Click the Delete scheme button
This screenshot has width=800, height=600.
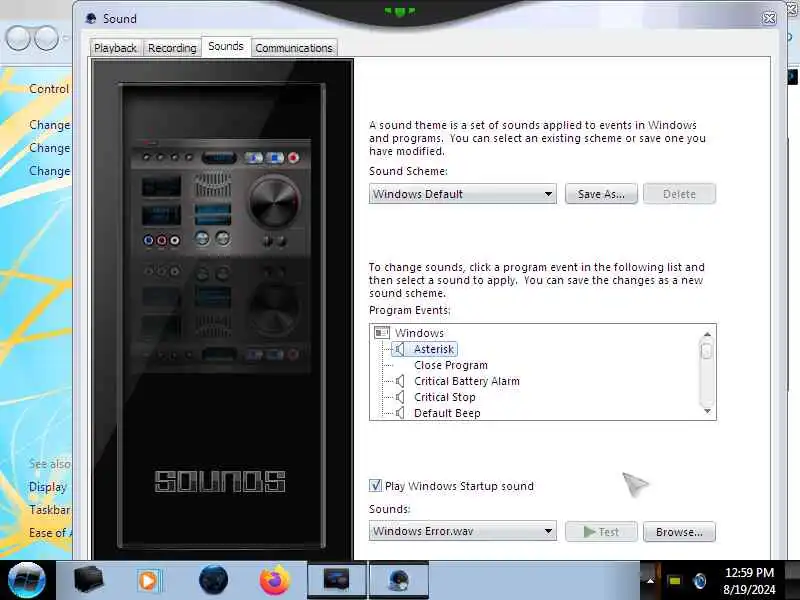(679, 194)
